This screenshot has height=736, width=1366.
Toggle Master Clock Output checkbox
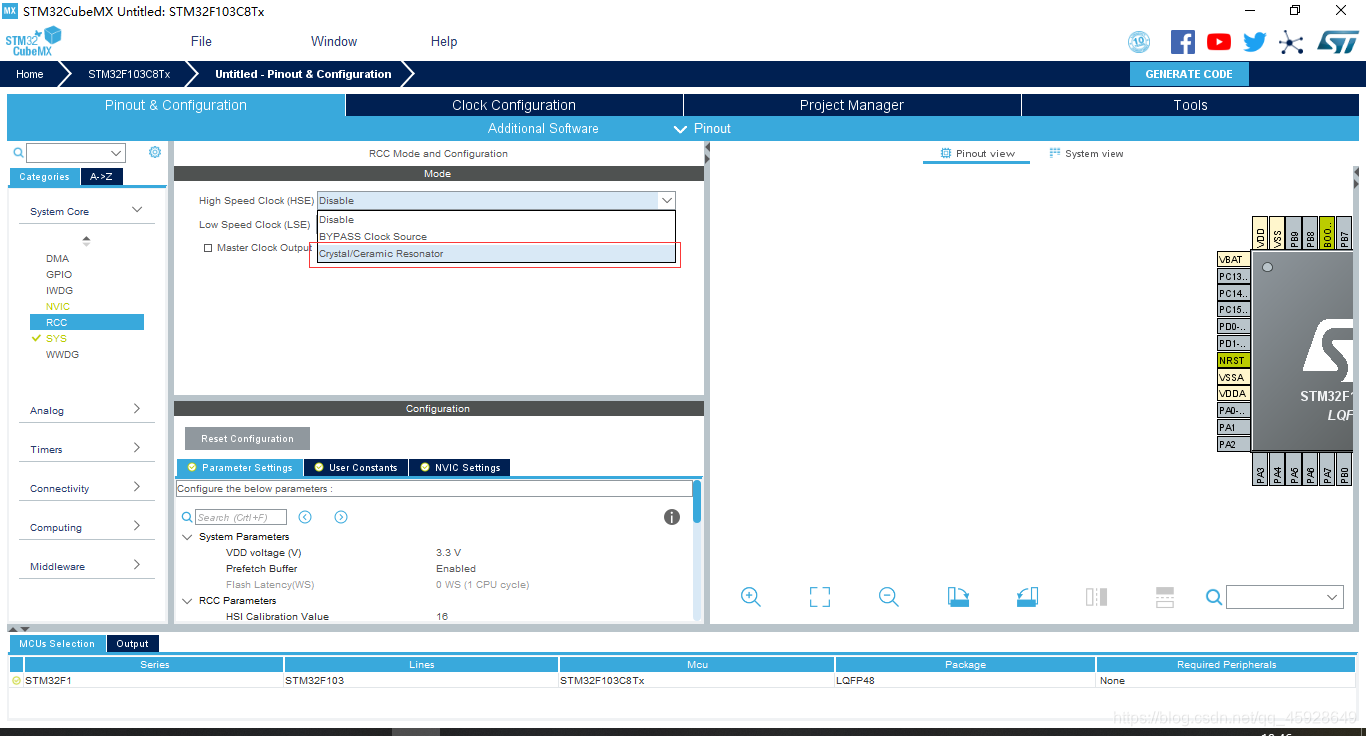(208, 248)
